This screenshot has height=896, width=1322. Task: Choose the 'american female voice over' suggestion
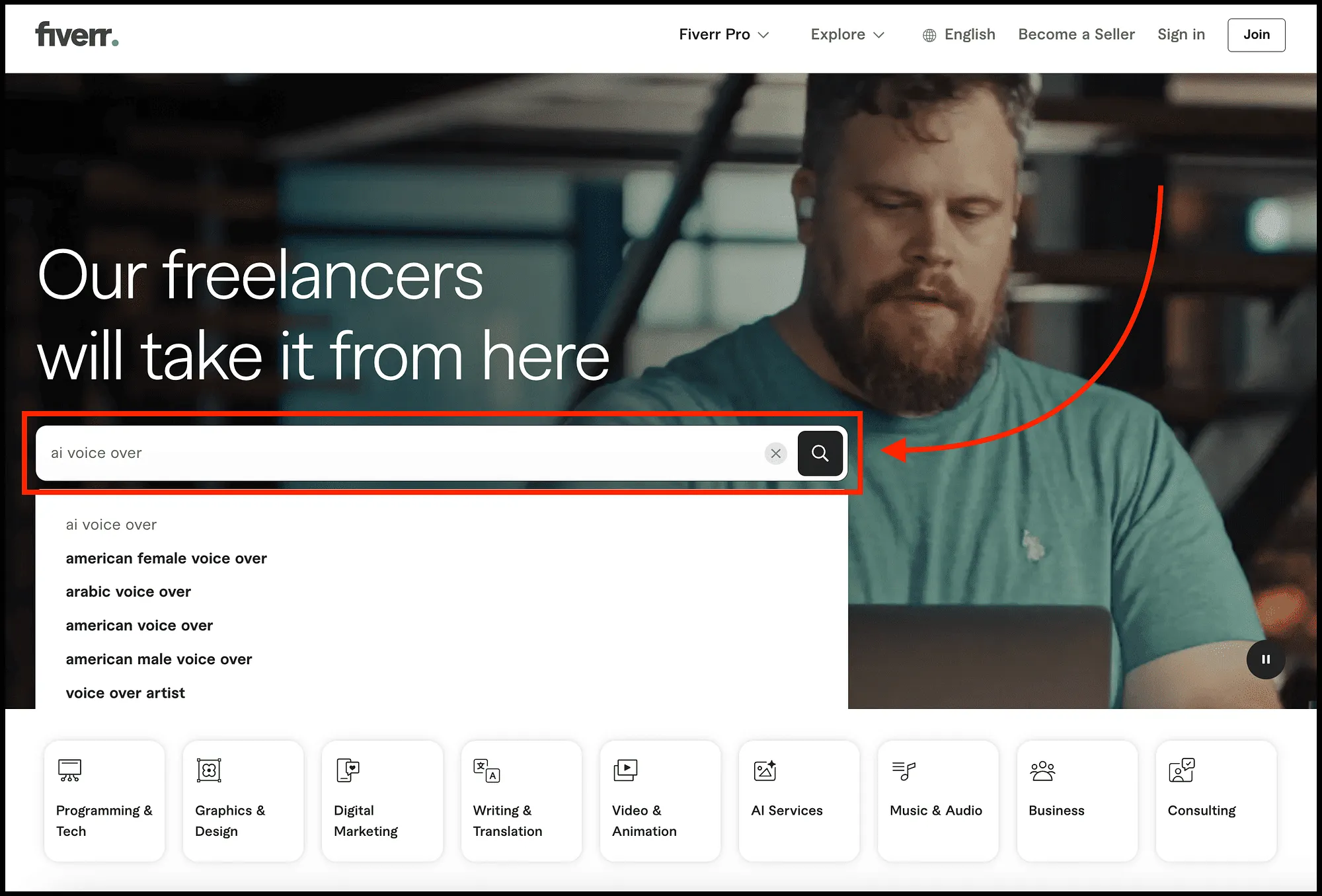[166, 558]
